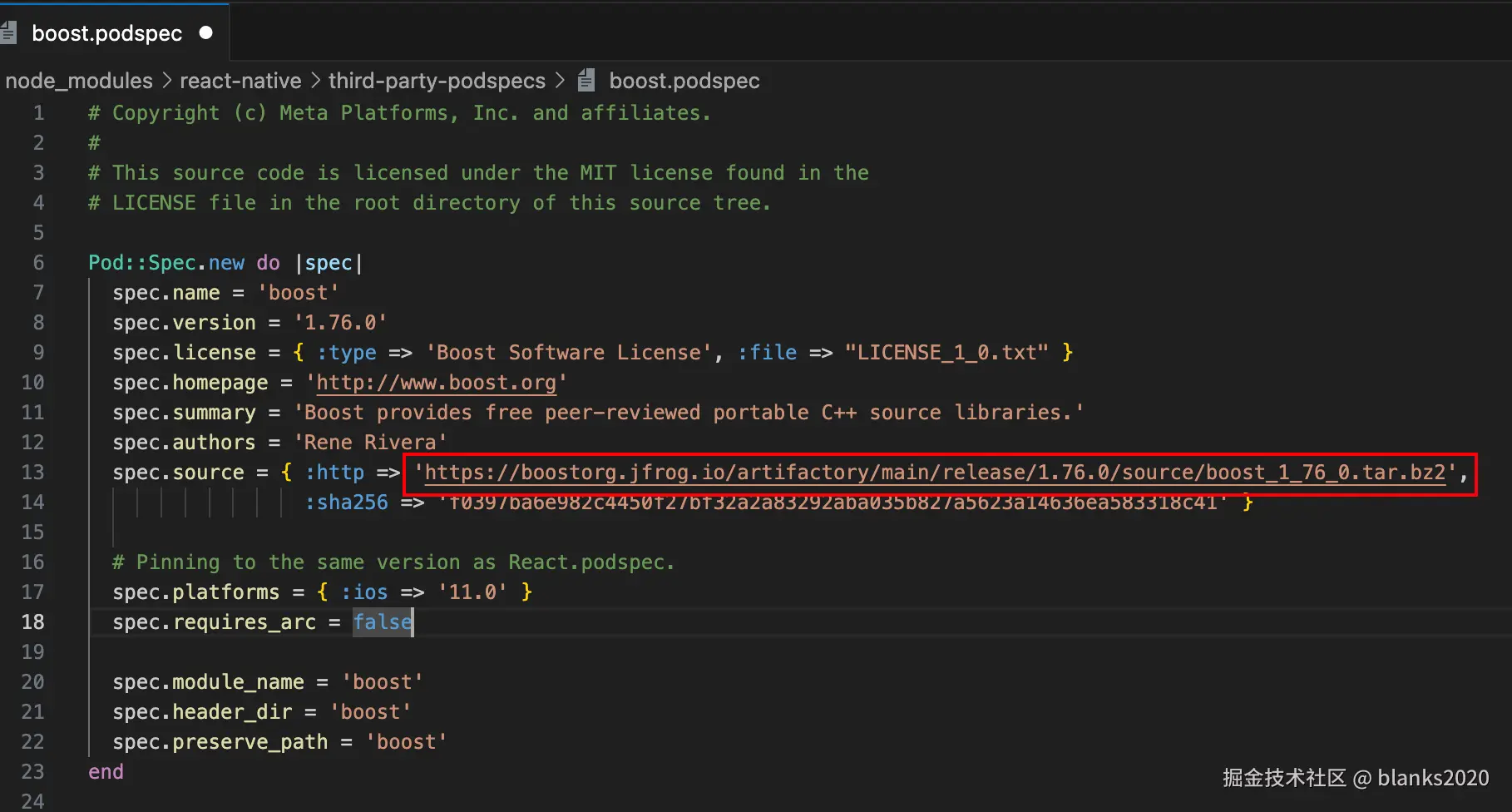Click the highlighted 'false' value for requires_arc
The width and height of the screenshot is (1512, 812).
[382, 622]
